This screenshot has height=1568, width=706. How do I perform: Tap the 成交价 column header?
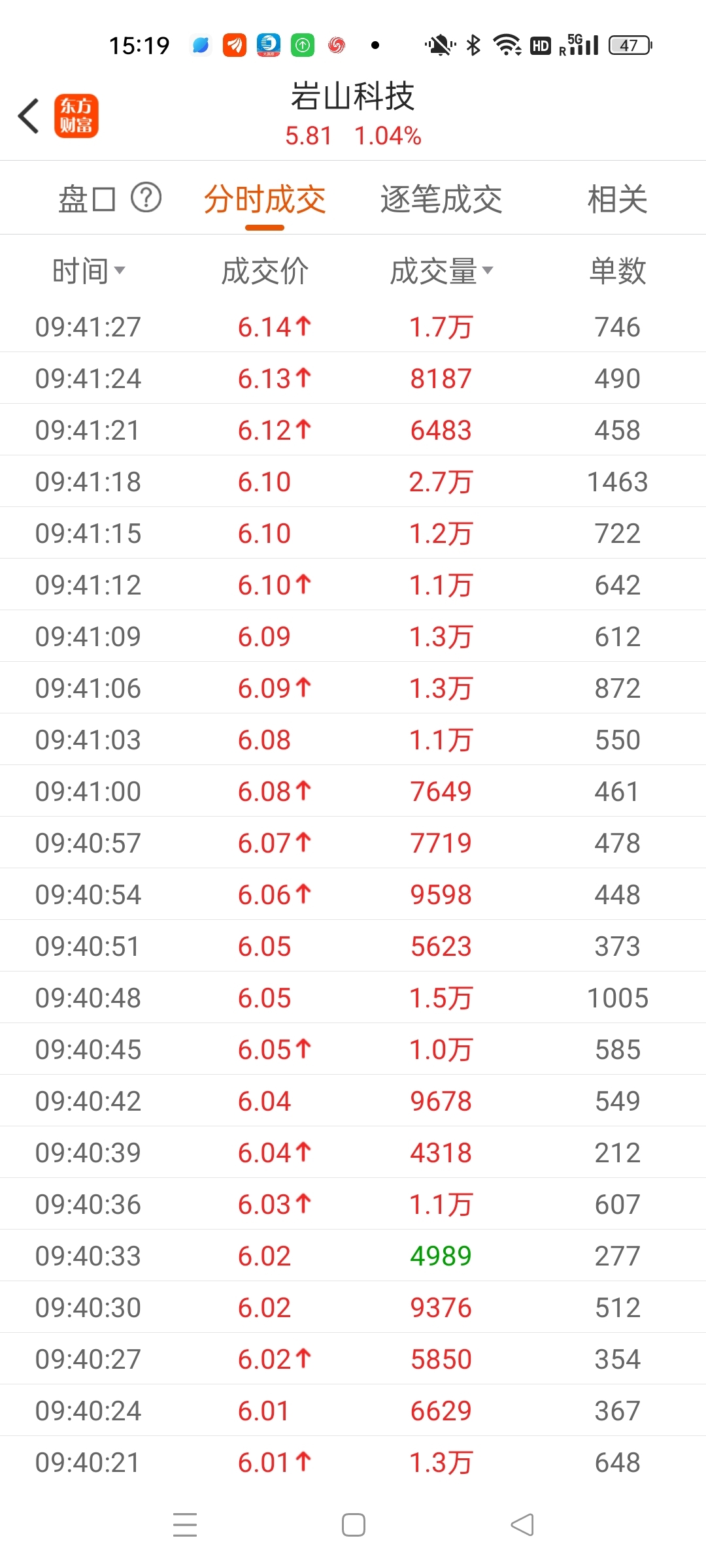[x=265, y=270]
